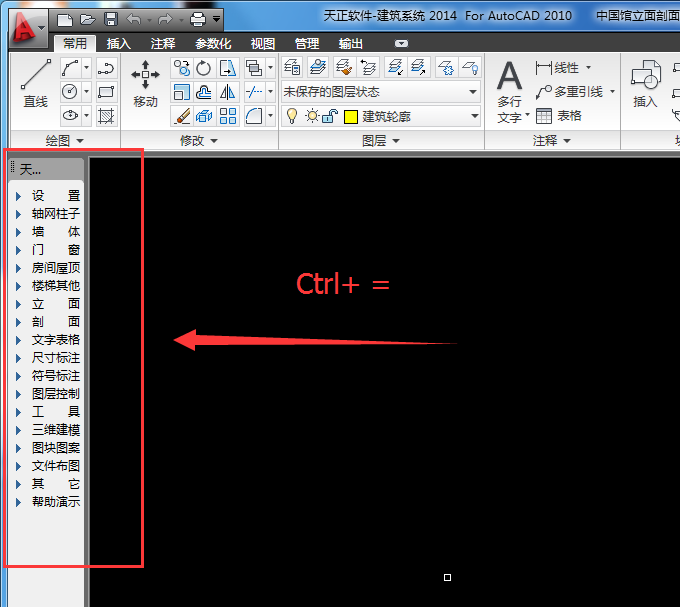Expand the 绘图 panel title arrow
680x607 pixels.
coord(80,141)
